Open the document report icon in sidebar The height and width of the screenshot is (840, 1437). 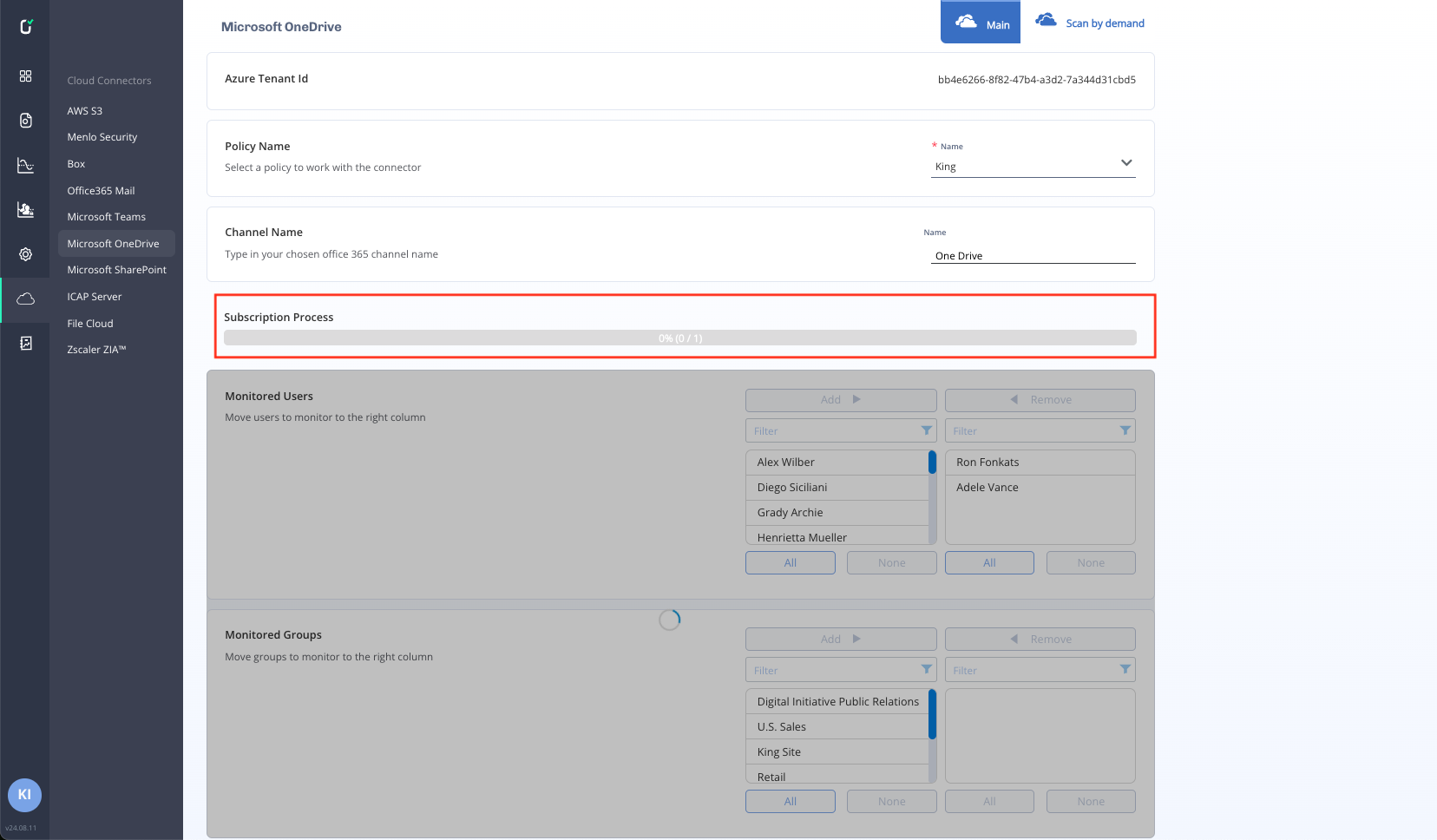point(26,344)
